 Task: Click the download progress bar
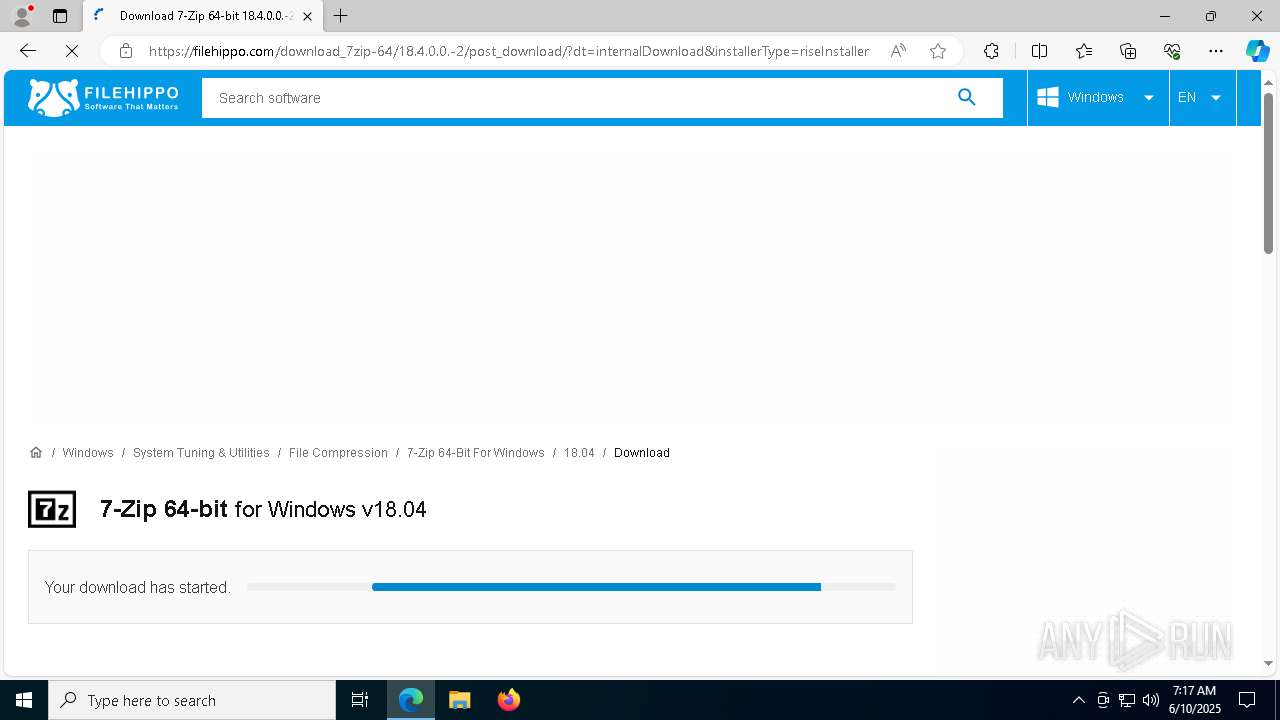[571, 587]
